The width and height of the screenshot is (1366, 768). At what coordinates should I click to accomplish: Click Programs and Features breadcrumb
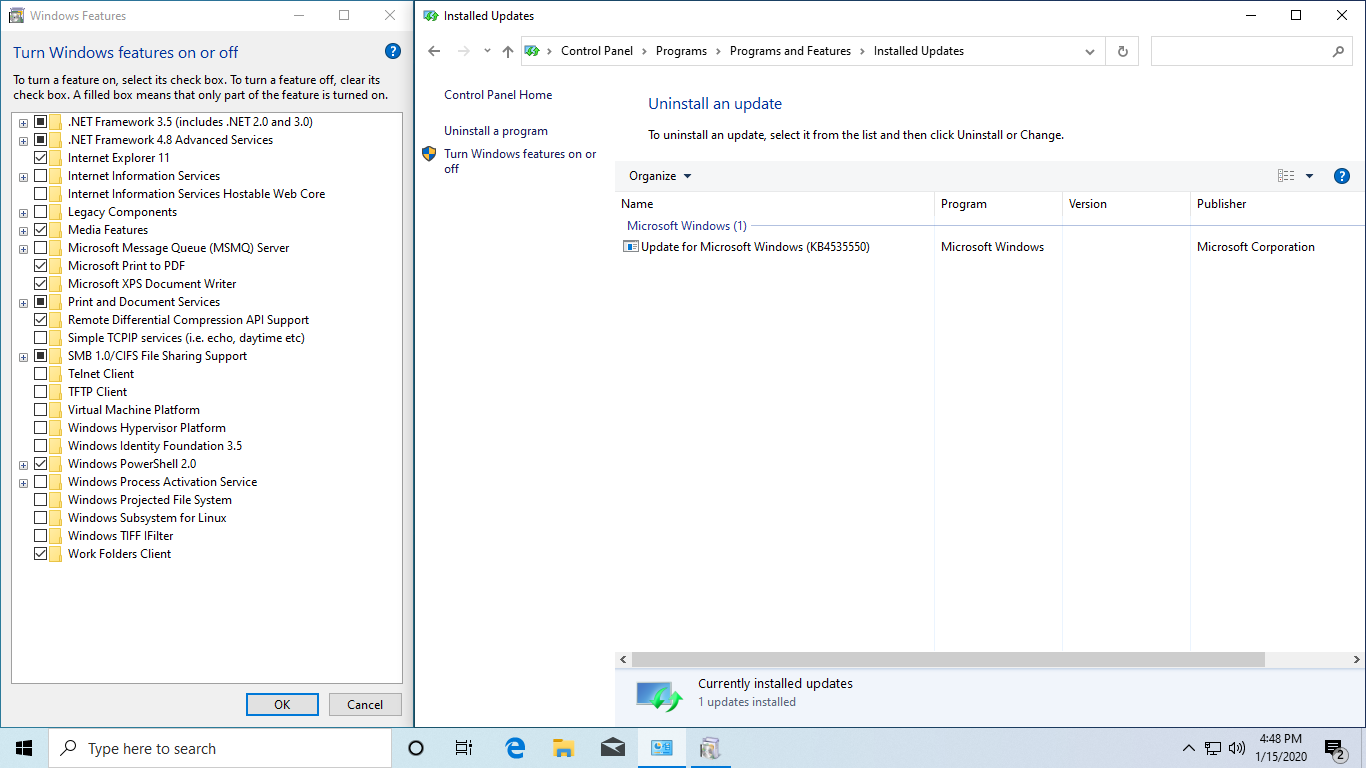(x=790, y=51)
